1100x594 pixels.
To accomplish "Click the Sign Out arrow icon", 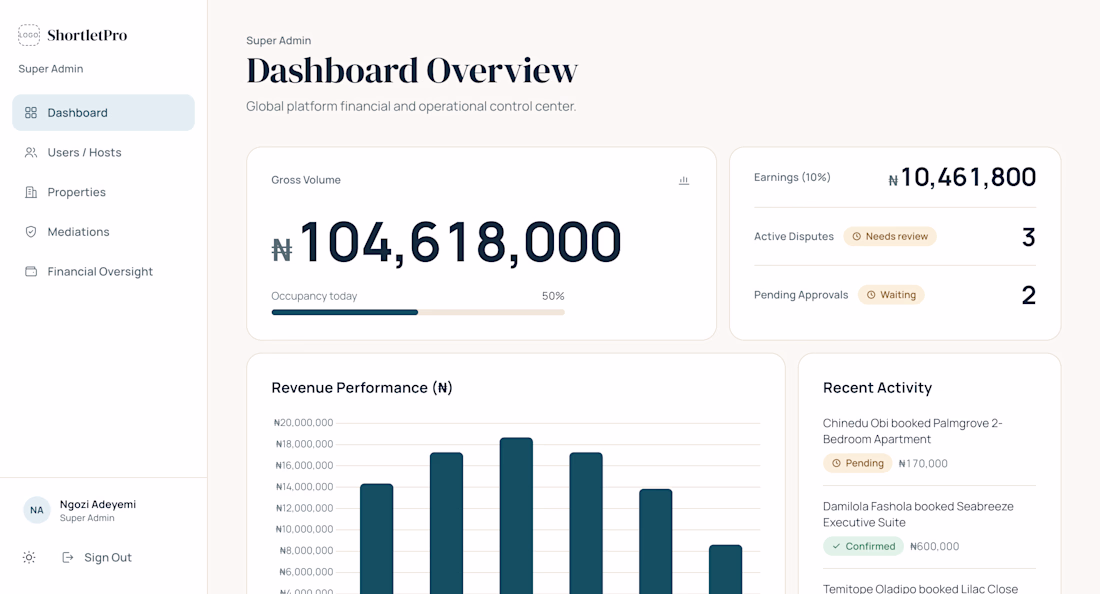I will click(x=68, y=558).
